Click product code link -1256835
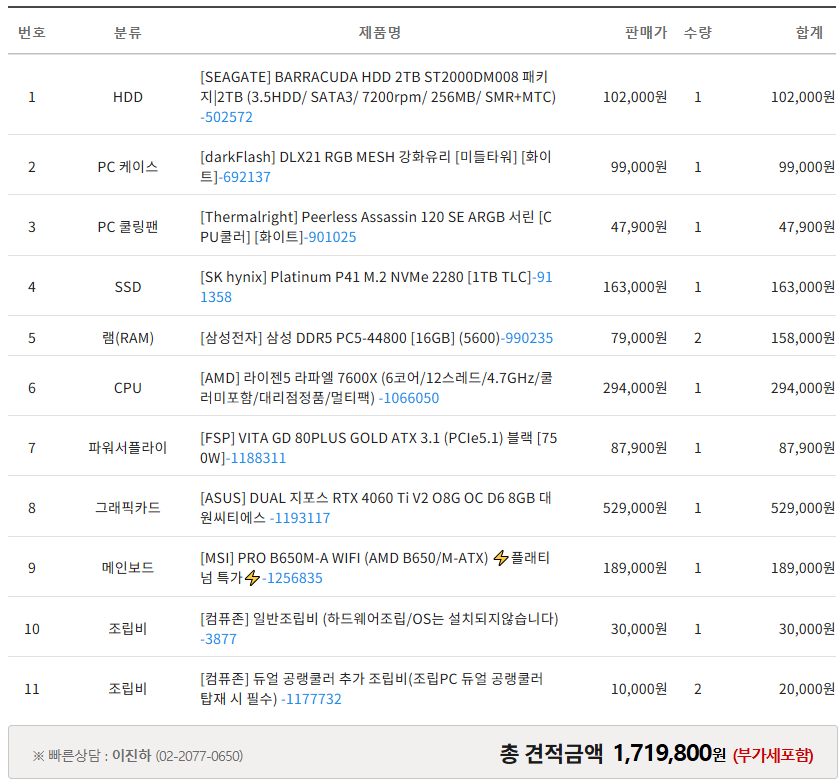This screenshot has width=840, height=784. tap(292, 578)
